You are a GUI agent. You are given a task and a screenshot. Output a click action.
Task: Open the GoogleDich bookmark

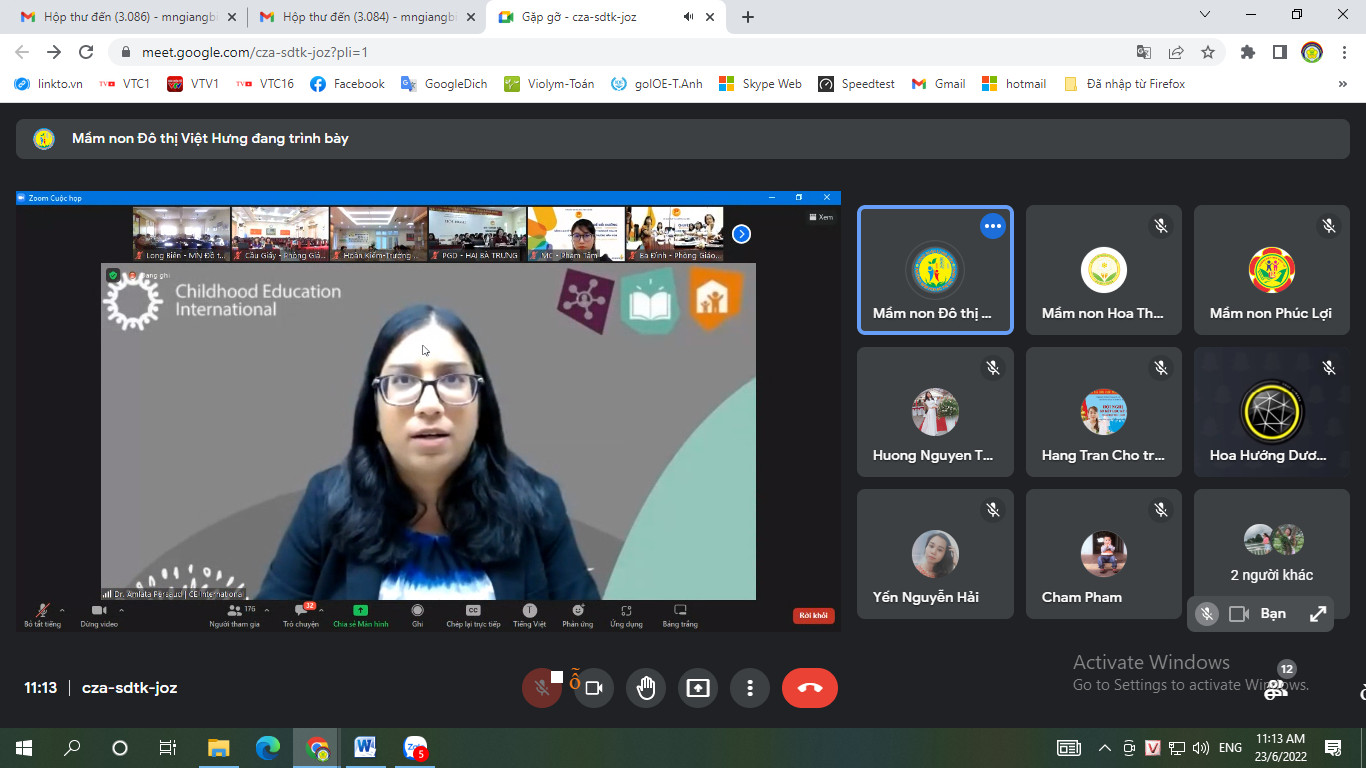(x=444, y=84)
